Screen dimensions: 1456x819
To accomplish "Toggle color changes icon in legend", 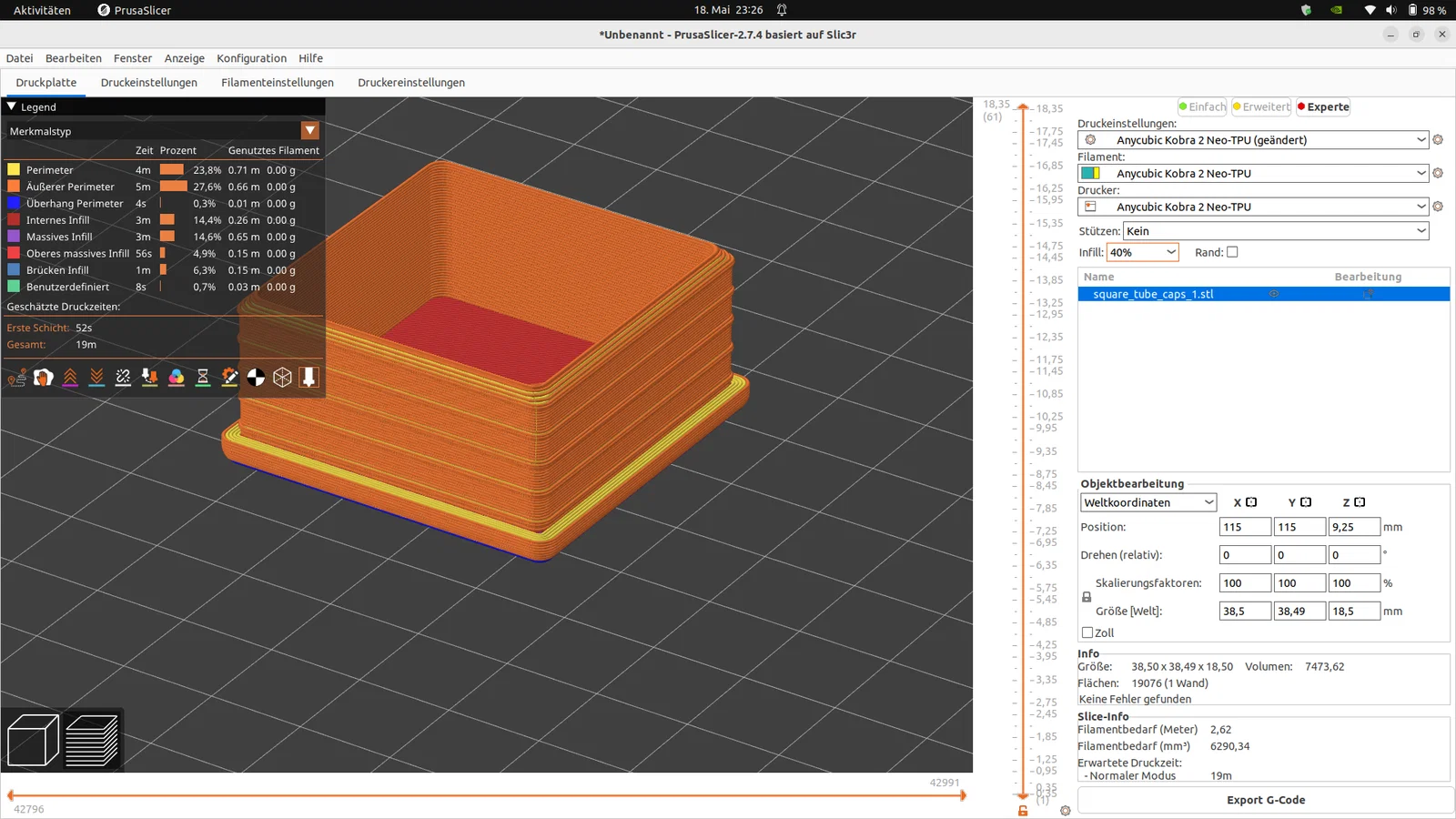I will 177,378.
